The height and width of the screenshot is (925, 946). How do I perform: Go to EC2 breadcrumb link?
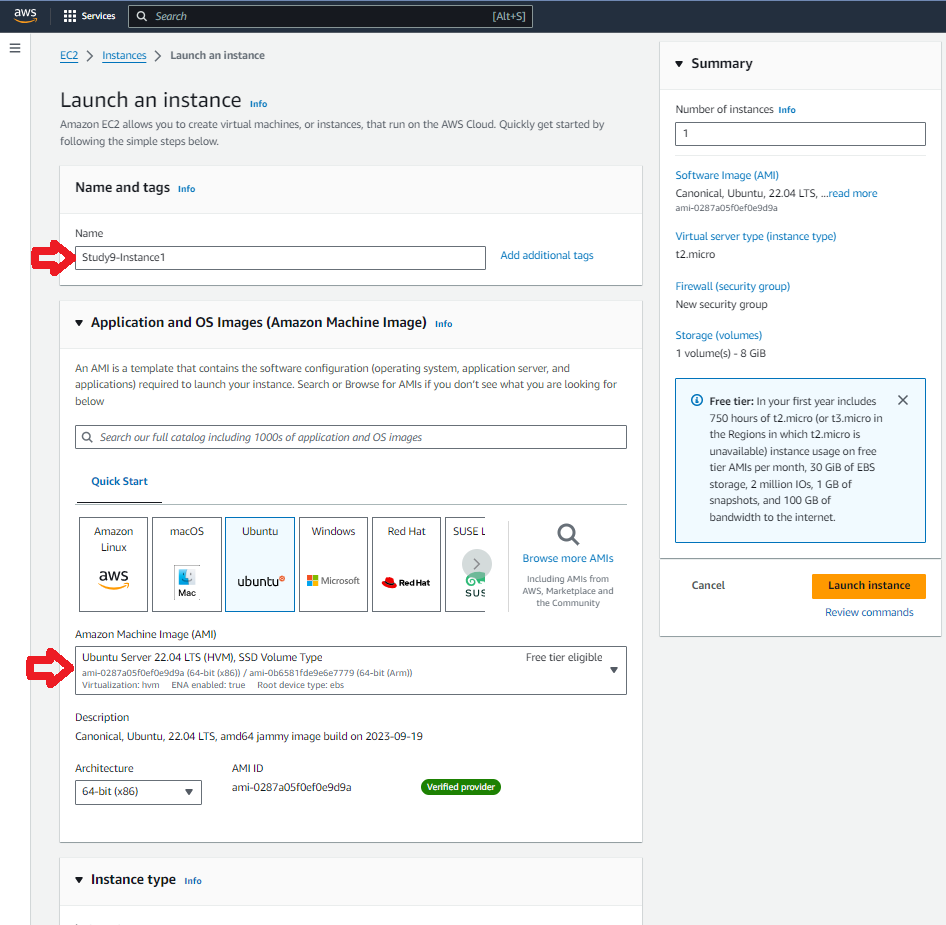pos(69,56)
